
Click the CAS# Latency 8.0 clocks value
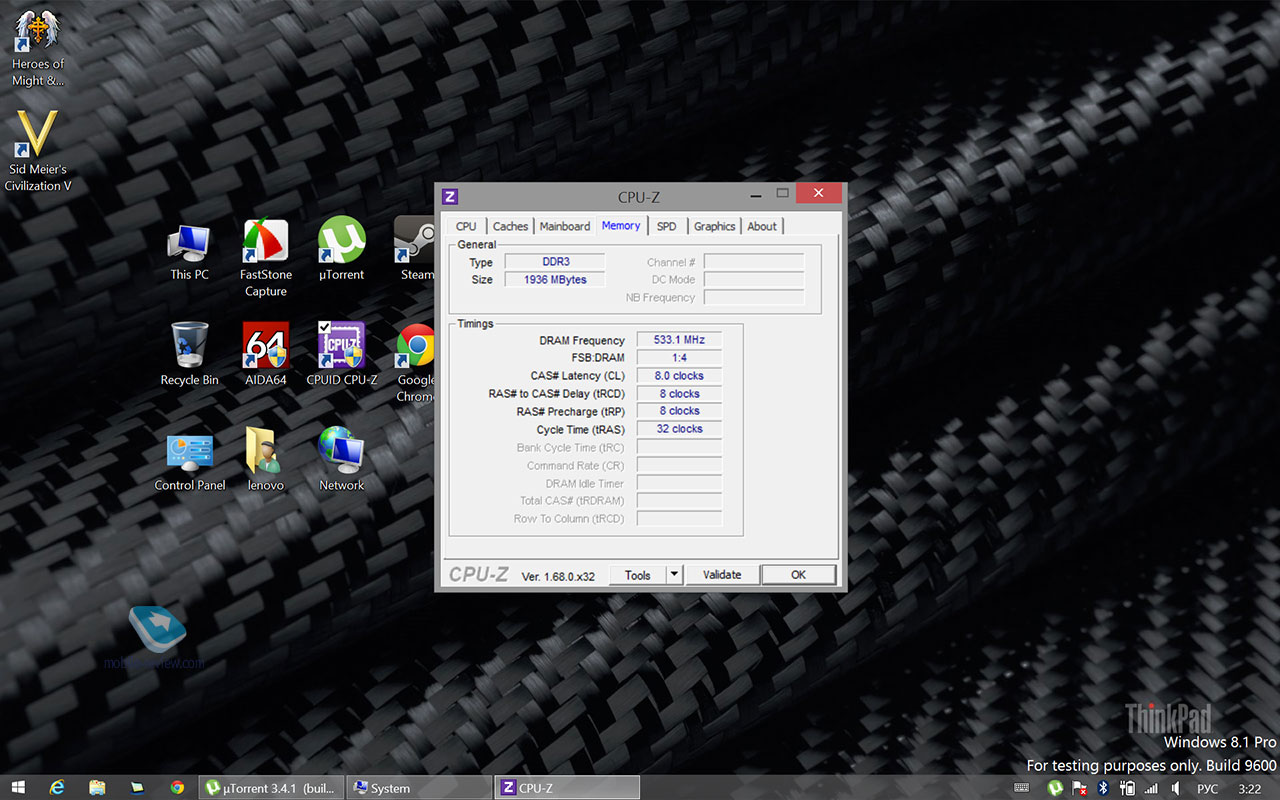click(679, 376)
